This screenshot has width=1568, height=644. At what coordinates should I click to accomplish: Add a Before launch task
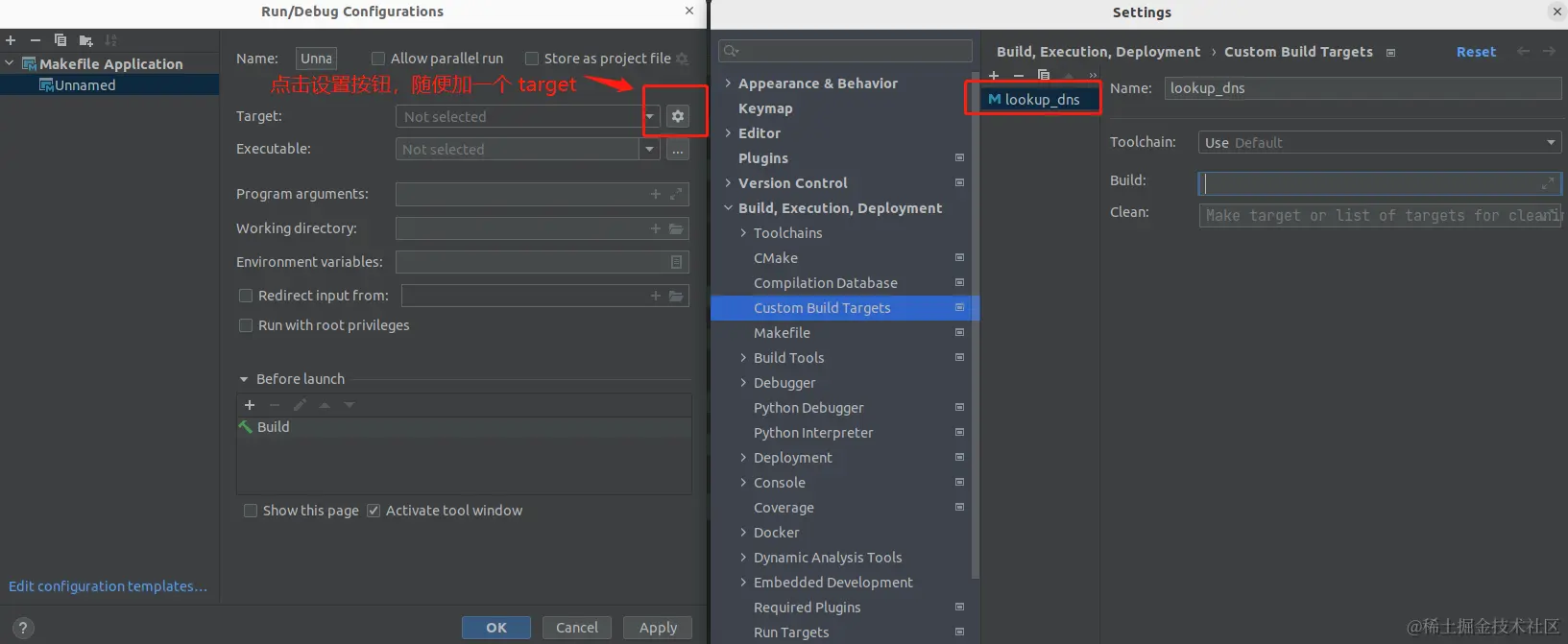pos(250,405)
